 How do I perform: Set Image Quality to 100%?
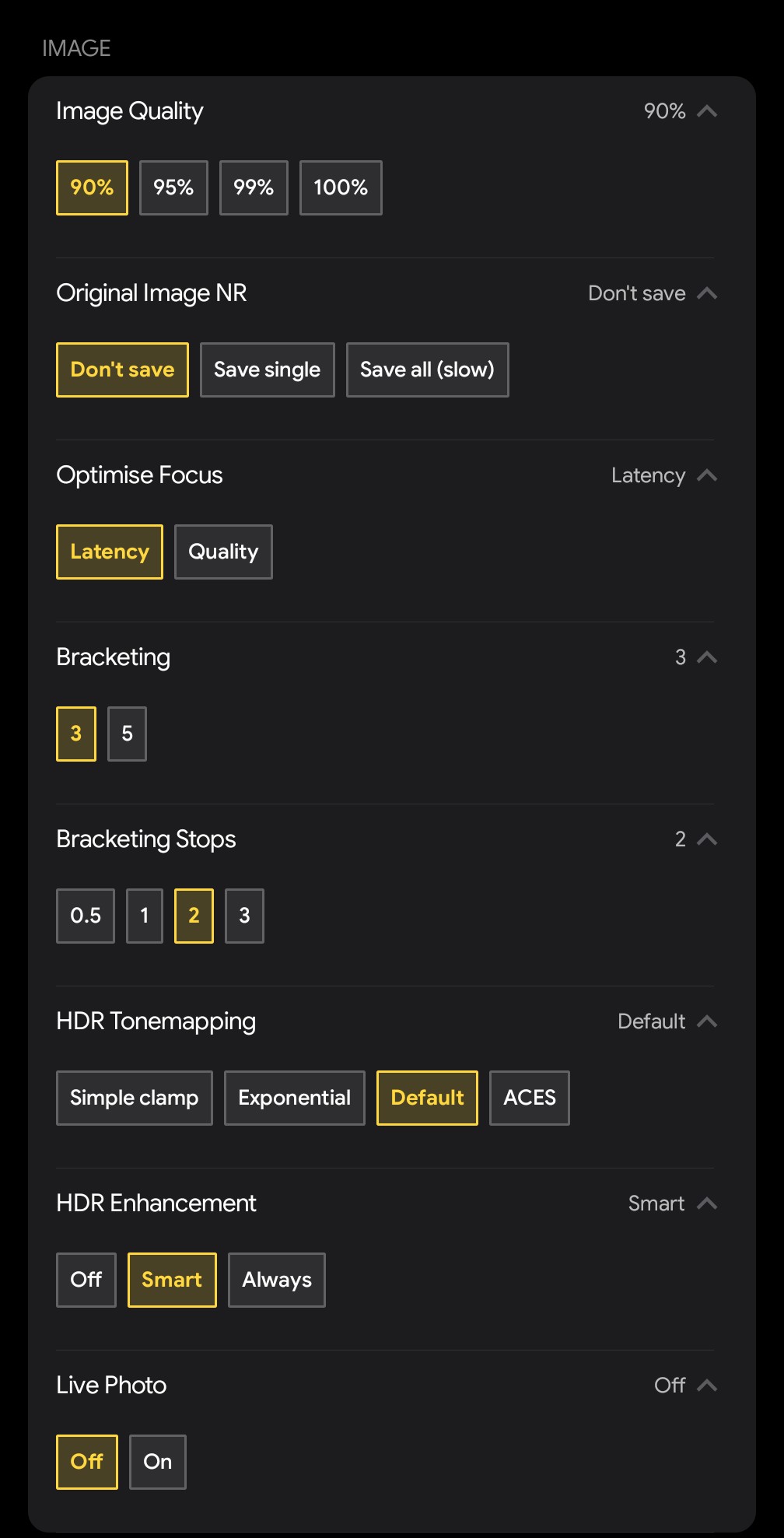(340, 187)
